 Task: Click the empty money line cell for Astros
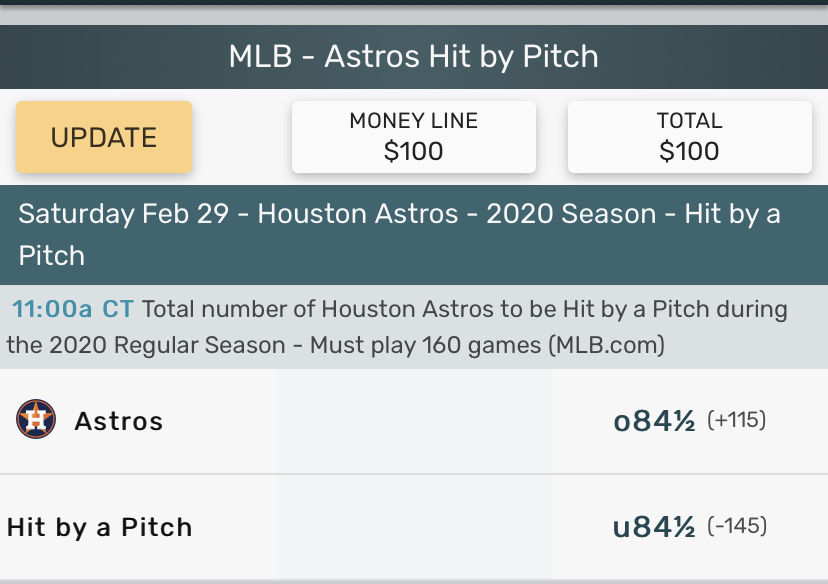click(414, 421)
